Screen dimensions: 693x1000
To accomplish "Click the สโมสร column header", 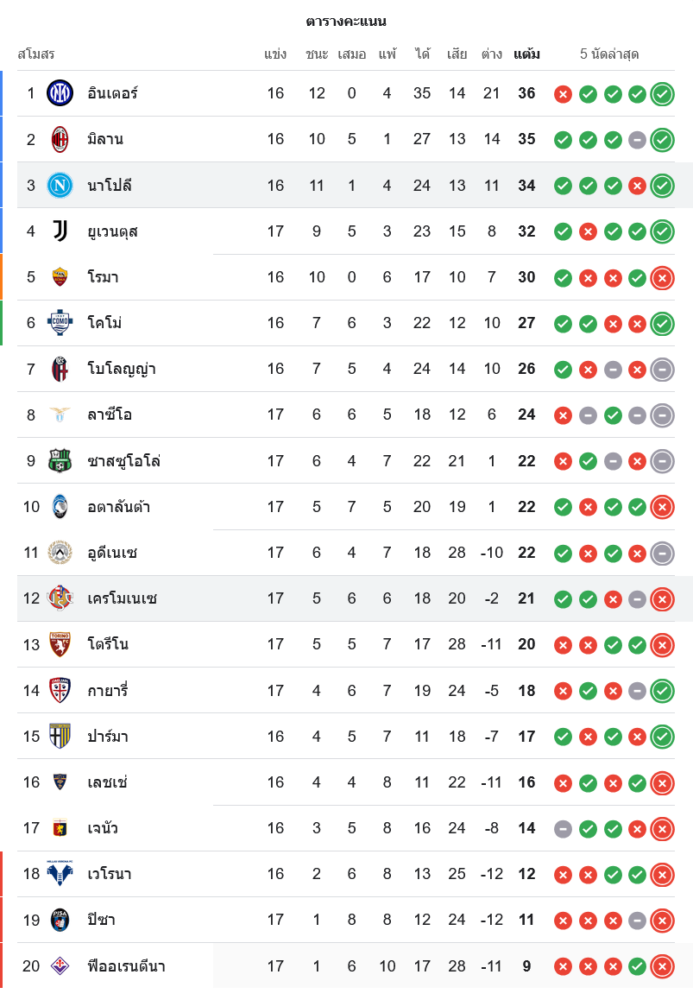I will point(36,54).
